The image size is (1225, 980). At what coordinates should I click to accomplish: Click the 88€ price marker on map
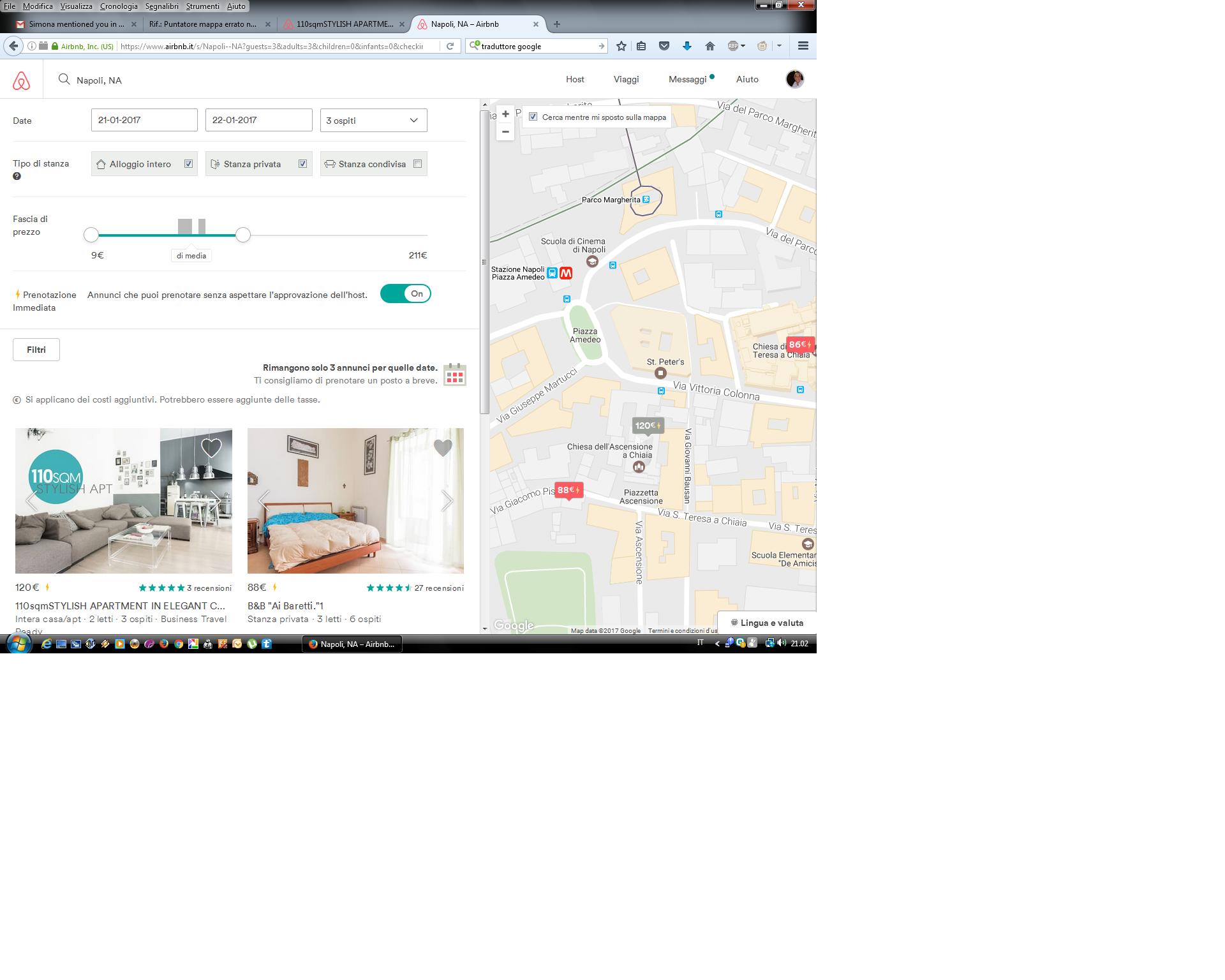tap(568, 491)
